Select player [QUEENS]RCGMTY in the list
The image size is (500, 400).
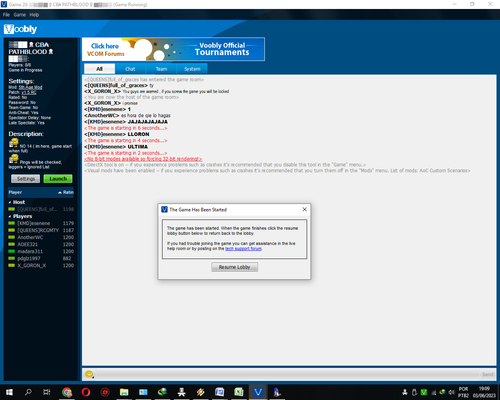[41, 230]
